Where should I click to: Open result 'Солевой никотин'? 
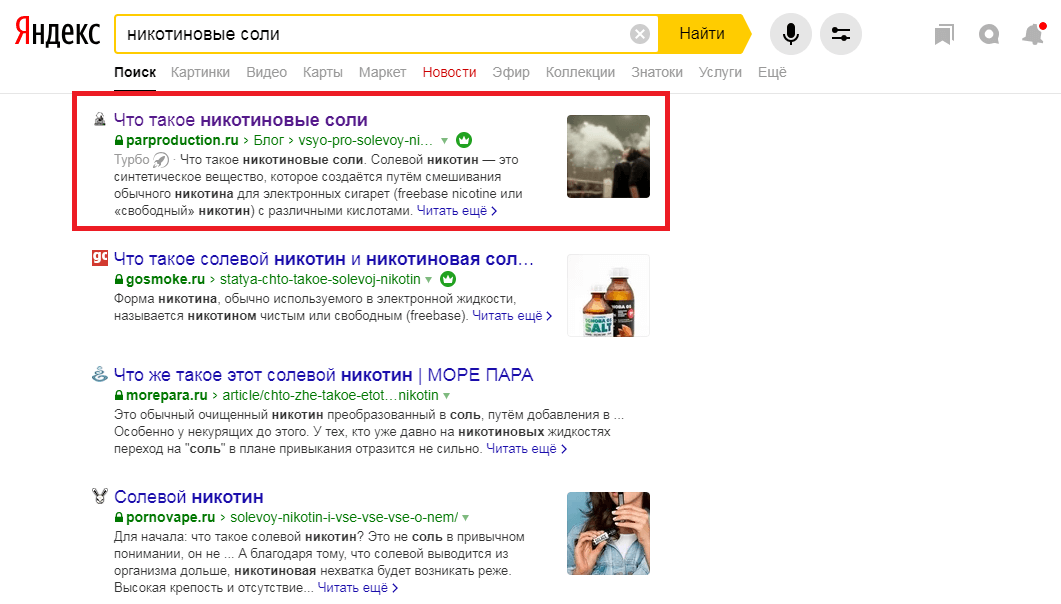(x=189, y=496)
